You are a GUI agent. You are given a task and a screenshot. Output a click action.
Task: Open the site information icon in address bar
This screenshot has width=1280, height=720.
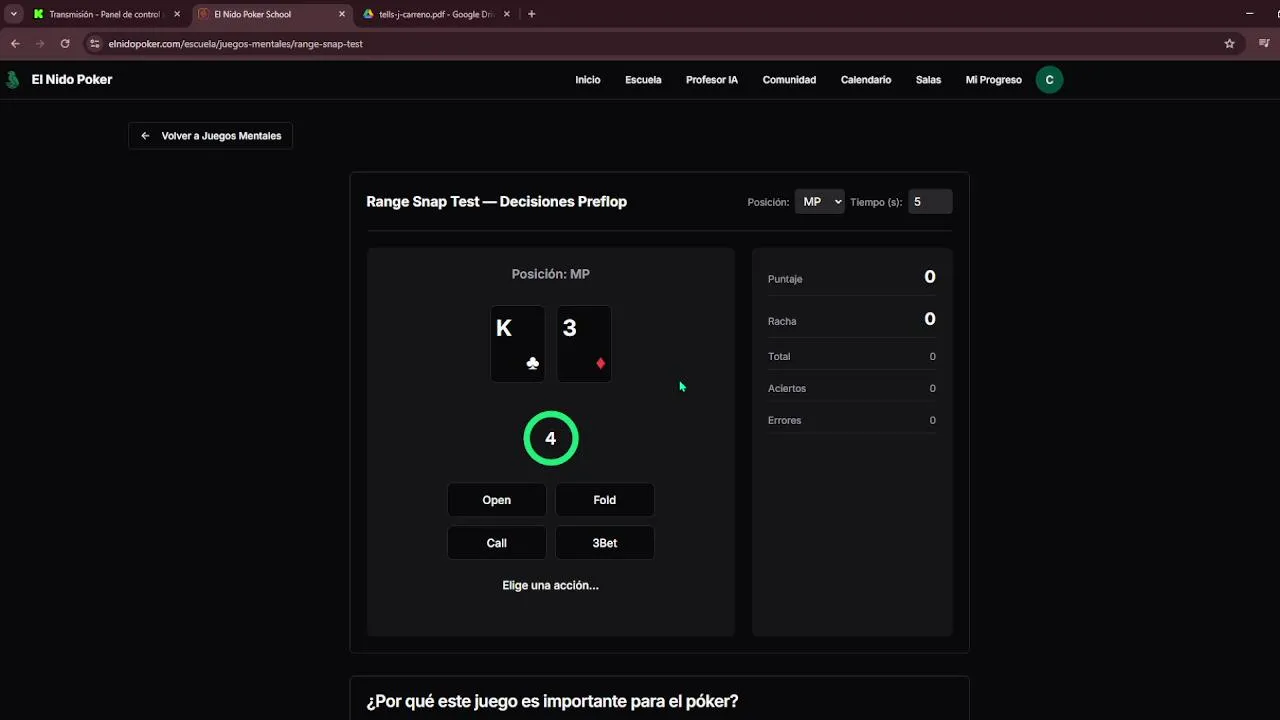(x=95, y=44)
